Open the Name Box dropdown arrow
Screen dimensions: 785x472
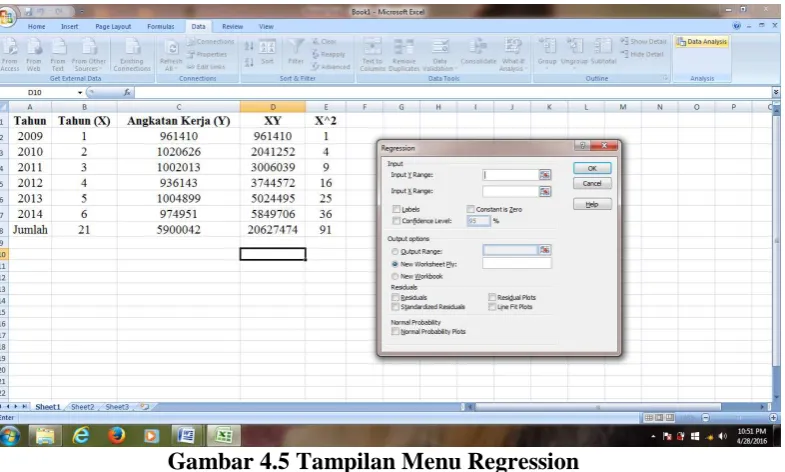[80, 93]
